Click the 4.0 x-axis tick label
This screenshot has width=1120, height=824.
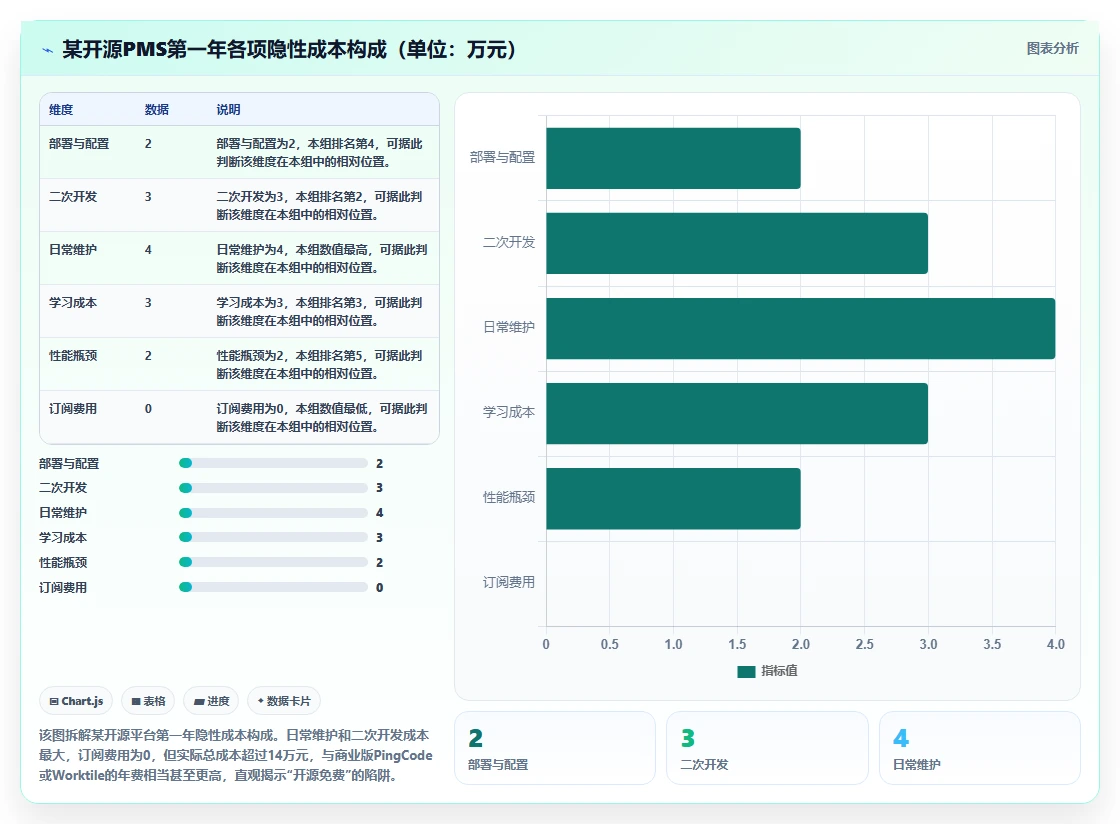coord(1055,644)
